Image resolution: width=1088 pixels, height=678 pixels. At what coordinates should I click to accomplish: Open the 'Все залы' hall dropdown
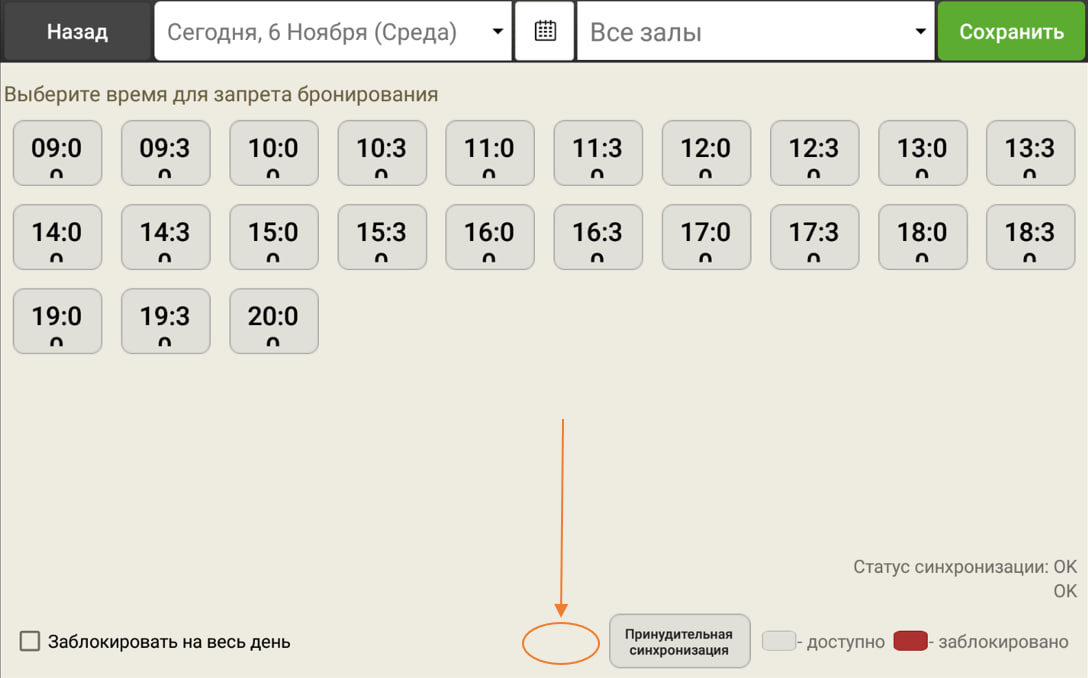pos(756,31)
